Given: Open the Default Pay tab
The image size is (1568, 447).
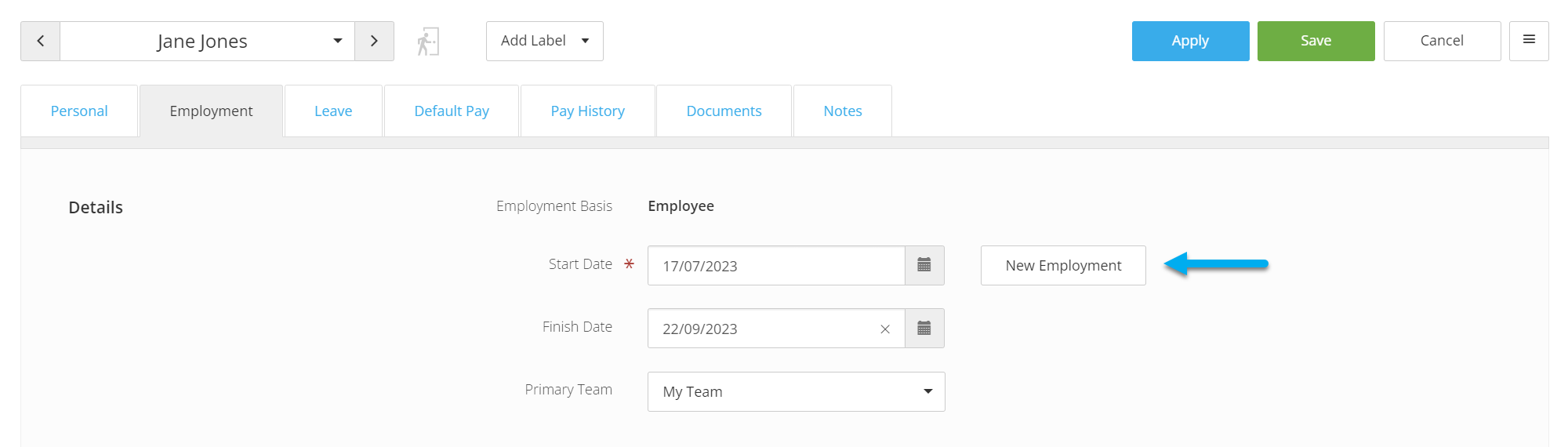Looking at the screenshot, I should pos(452,111).
